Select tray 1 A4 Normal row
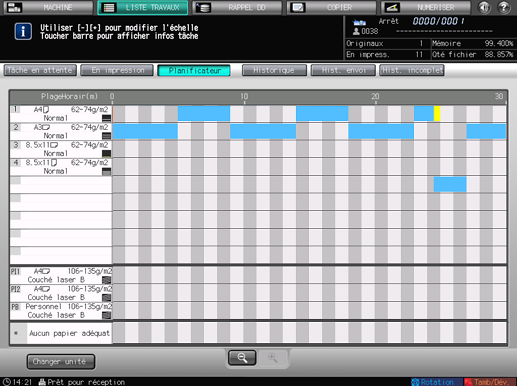Screen dimensions: 517x386 coord(61,114)
